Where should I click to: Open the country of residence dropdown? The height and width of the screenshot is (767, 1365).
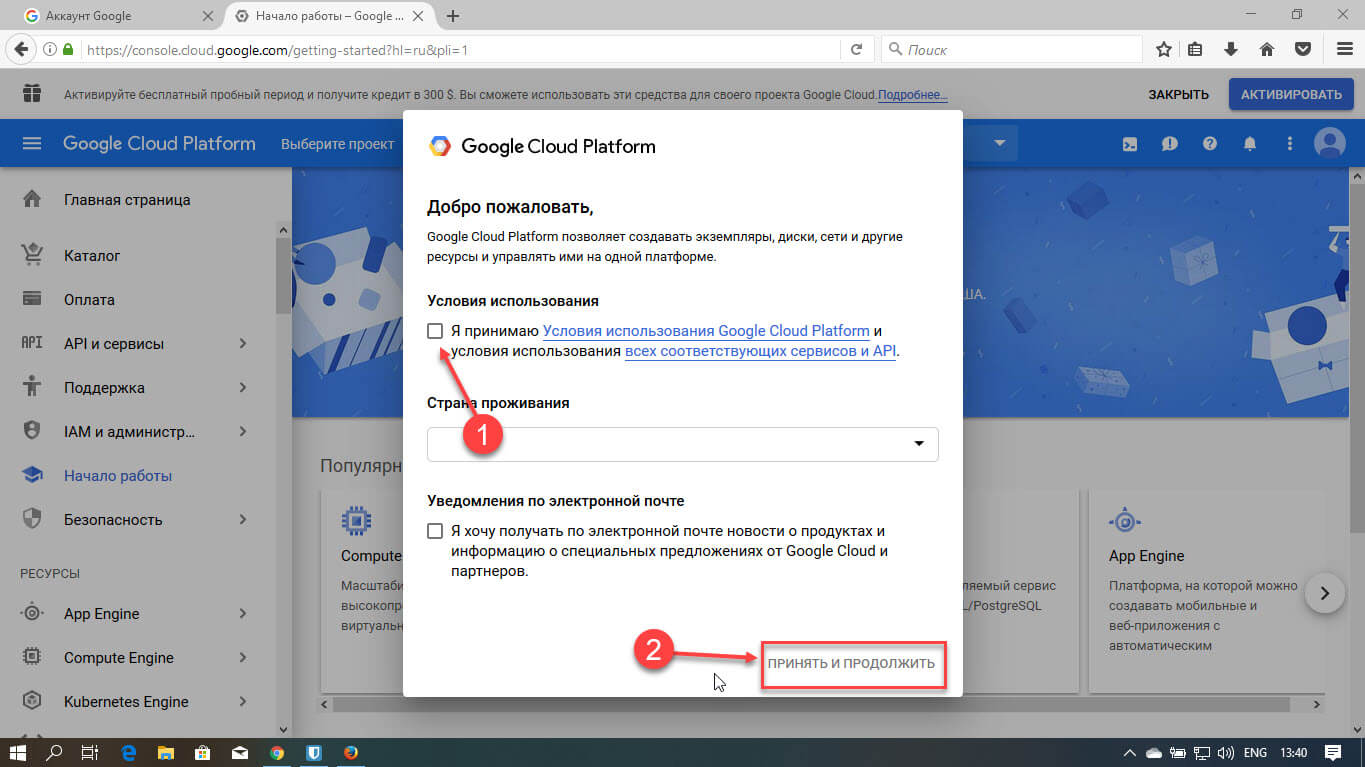click(683, 444)
